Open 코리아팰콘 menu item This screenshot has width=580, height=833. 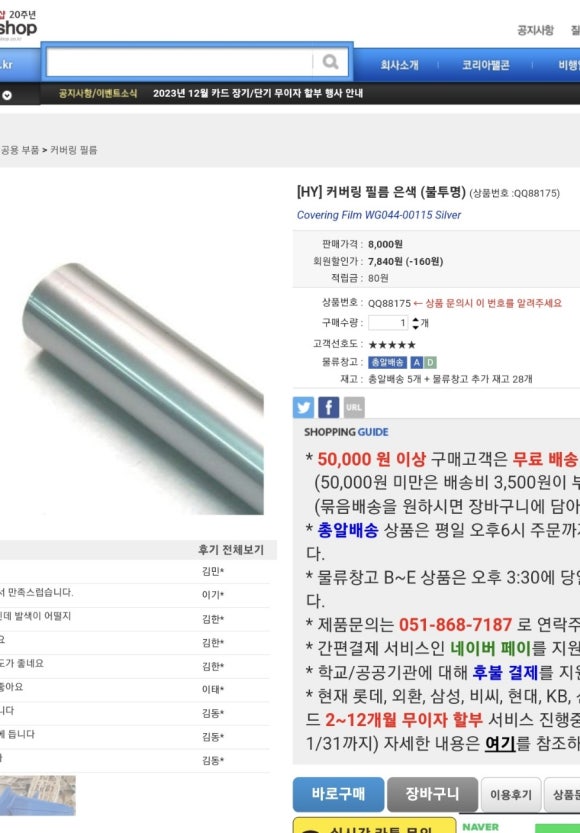[x=485, y=65]
